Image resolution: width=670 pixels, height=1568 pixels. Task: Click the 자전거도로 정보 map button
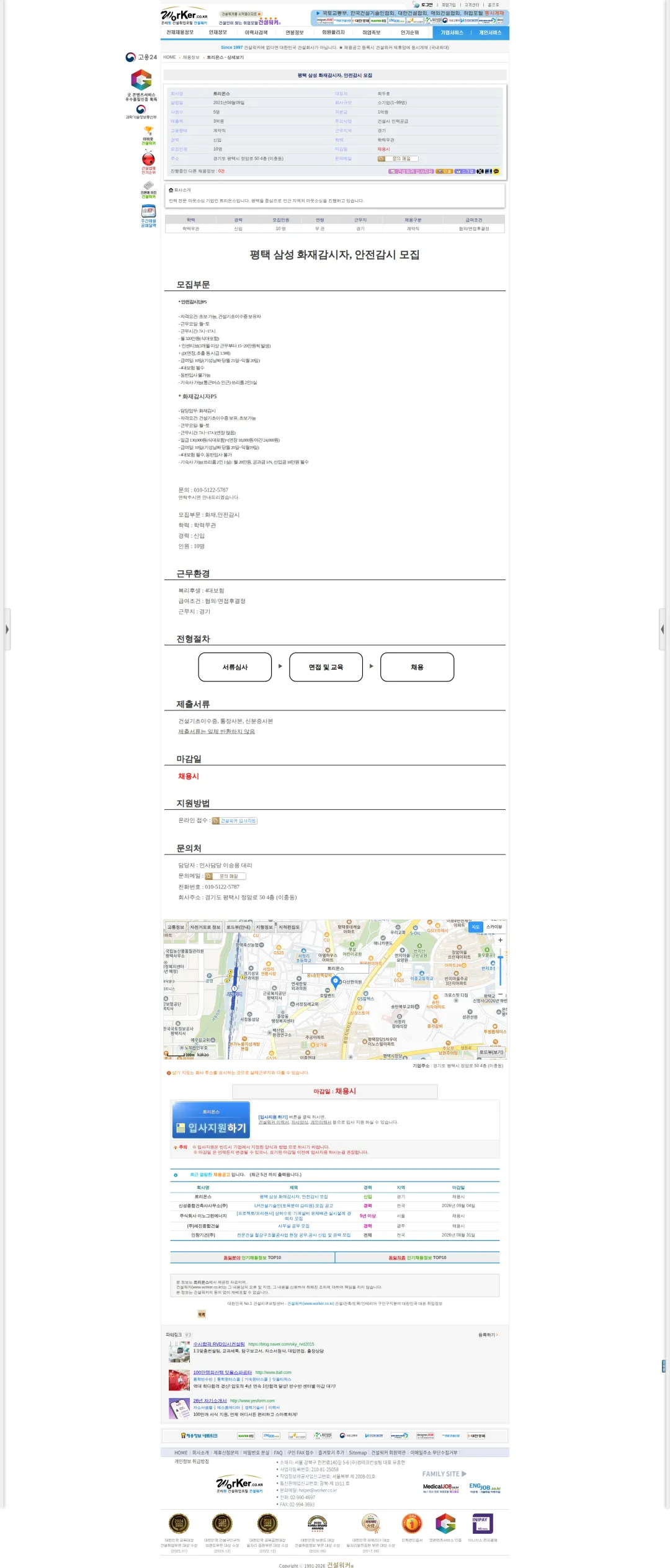[205, 927]
